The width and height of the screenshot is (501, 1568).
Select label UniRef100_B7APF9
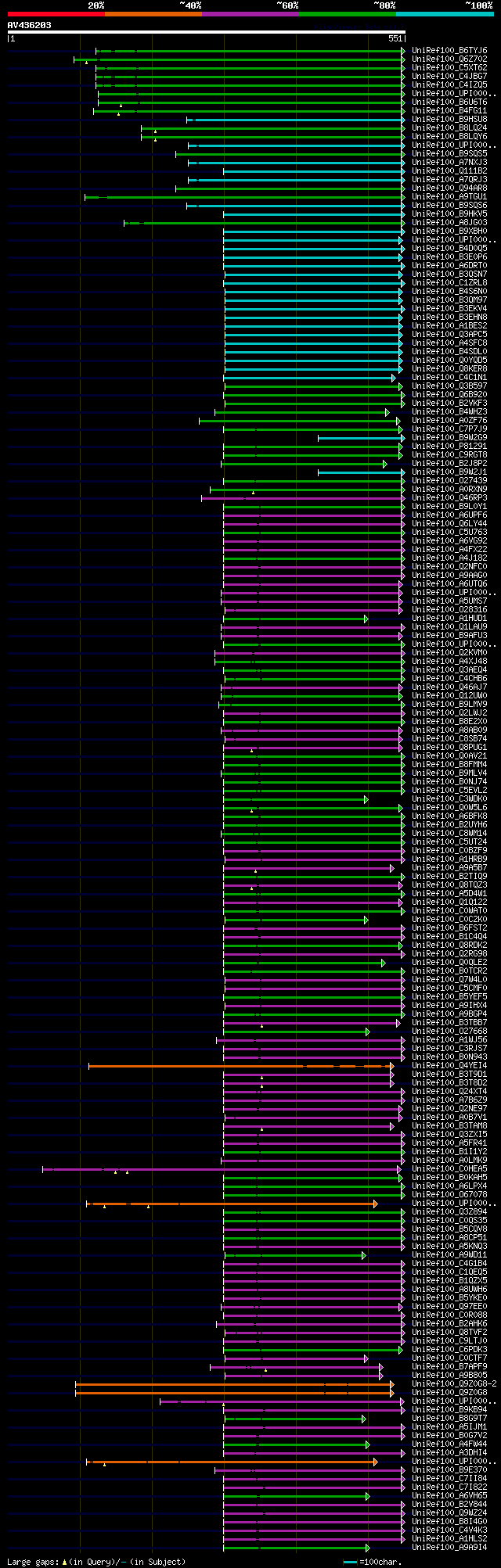449,1366
